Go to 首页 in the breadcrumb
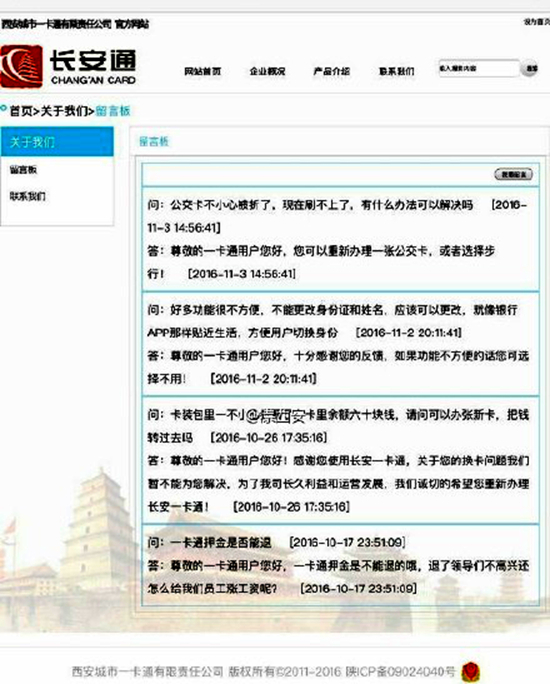This screenshot has width=550, height=684. (x=20, y=111)
